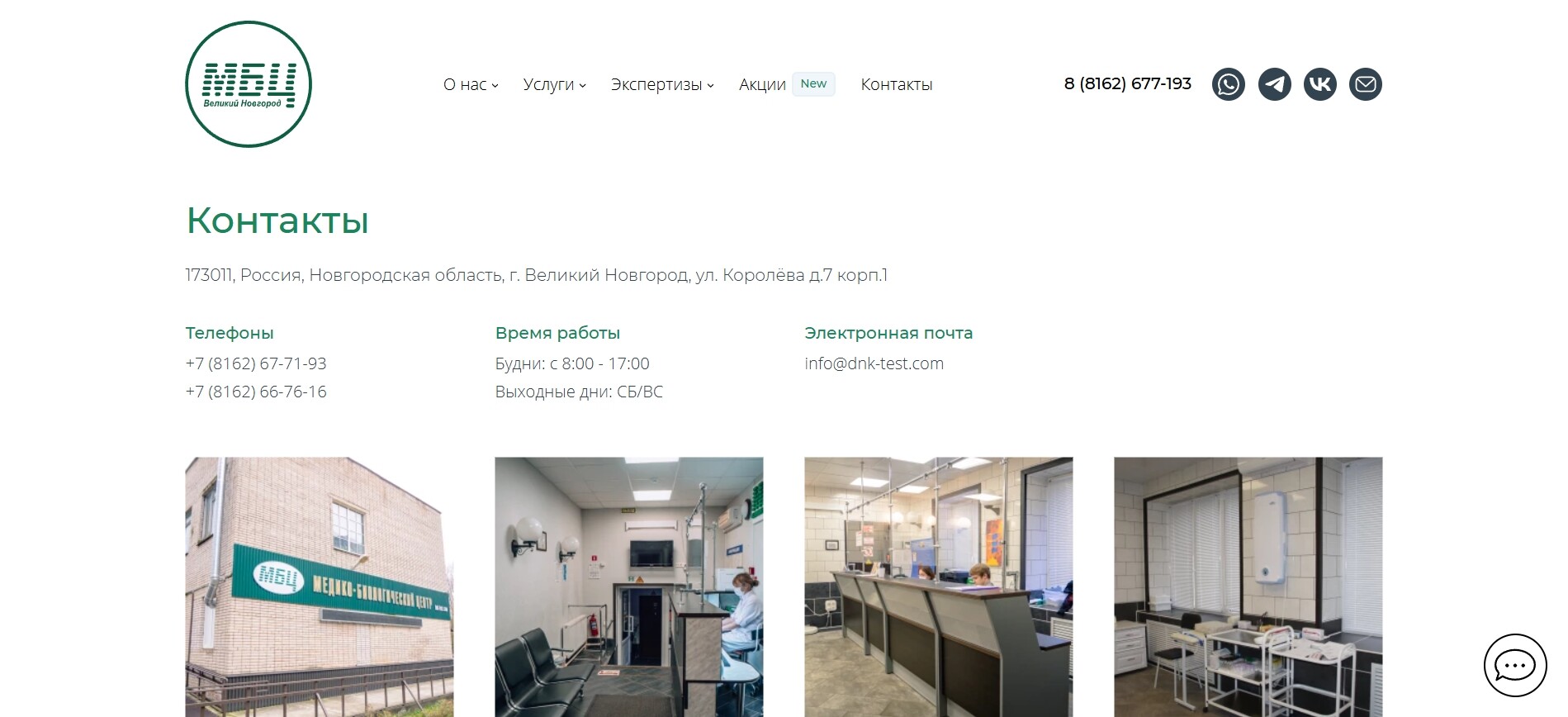Viewport: 1568px width, 717px height.
Task: Open the WhatsApp contact icon
Action: point(1228,84)
